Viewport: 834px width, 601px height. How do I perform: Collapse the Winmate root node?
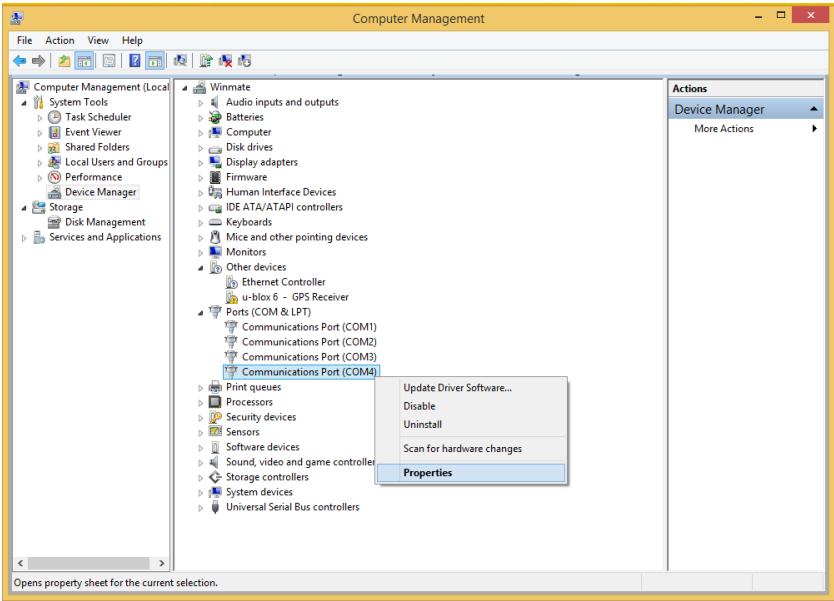185,88
